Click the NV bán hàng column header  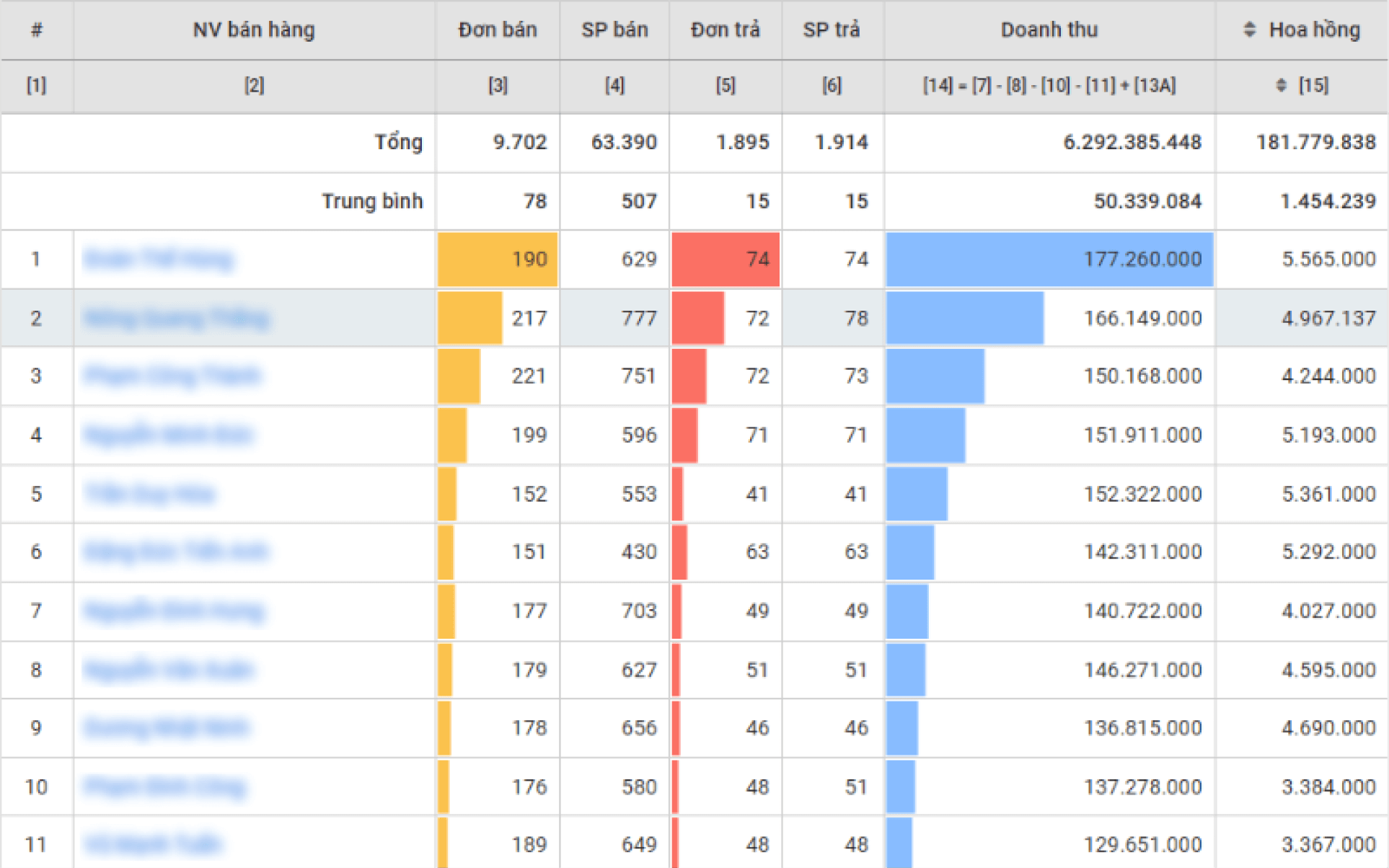(x=254, y=30)
